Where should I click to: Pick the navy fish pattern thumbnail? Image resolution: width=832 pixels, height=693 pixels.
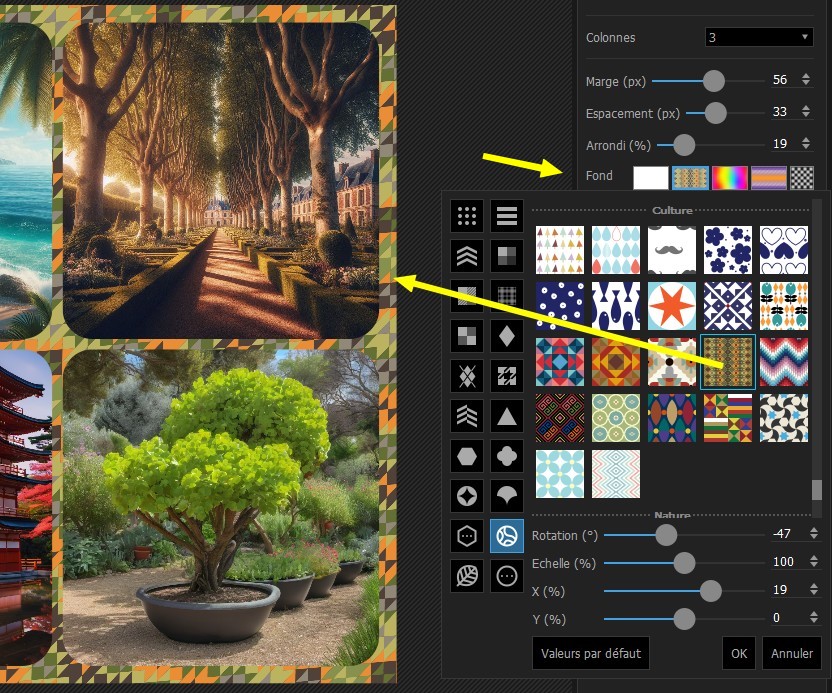coord(616,306)
